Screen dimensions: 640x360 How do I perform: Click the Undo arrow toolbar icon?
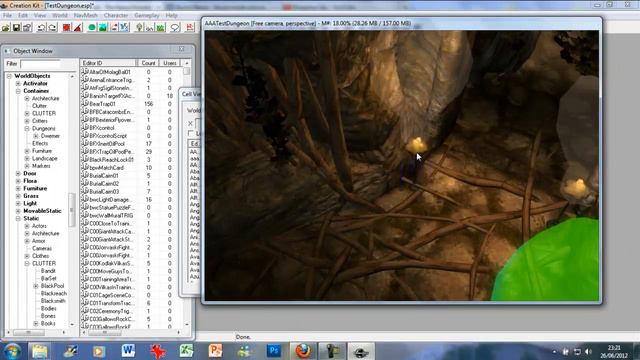(x=42, y=27)
